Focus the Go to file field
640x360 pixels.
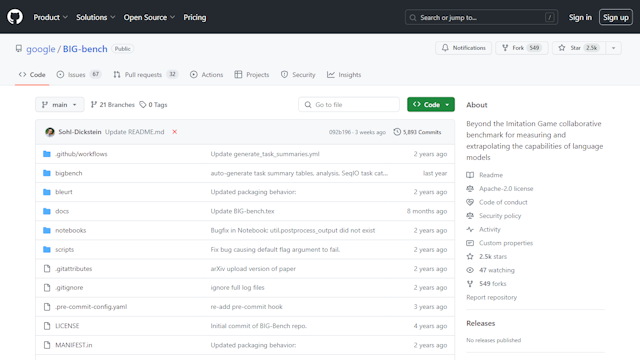[349, 104]
